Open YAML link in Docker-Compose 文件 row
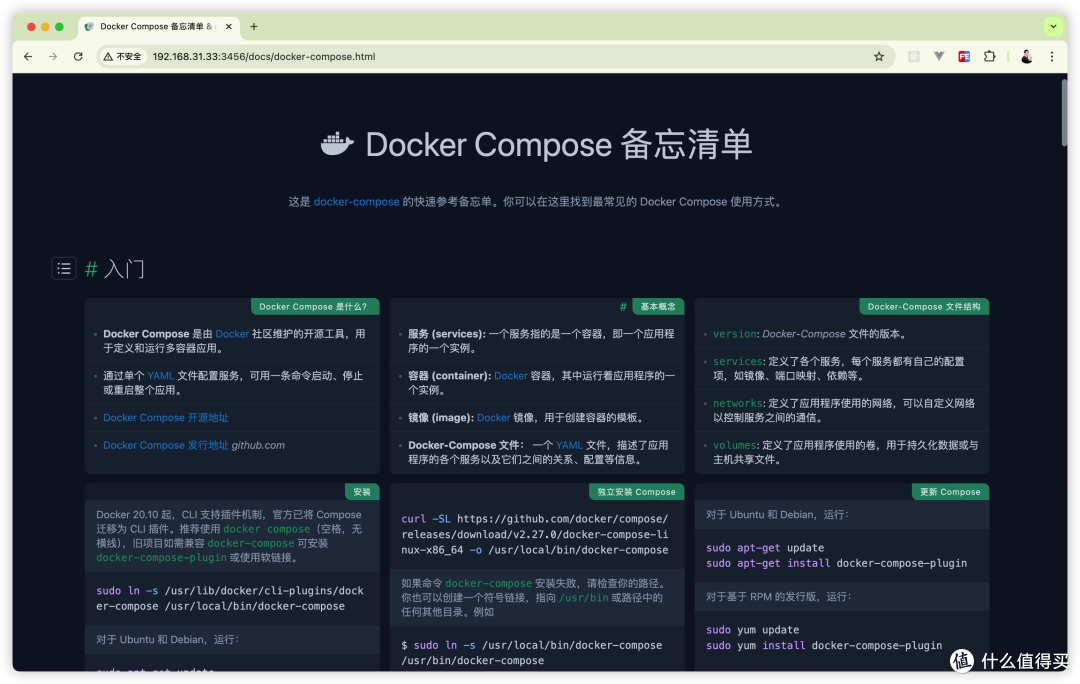The image size is (1080, 684). coord(569,445)
